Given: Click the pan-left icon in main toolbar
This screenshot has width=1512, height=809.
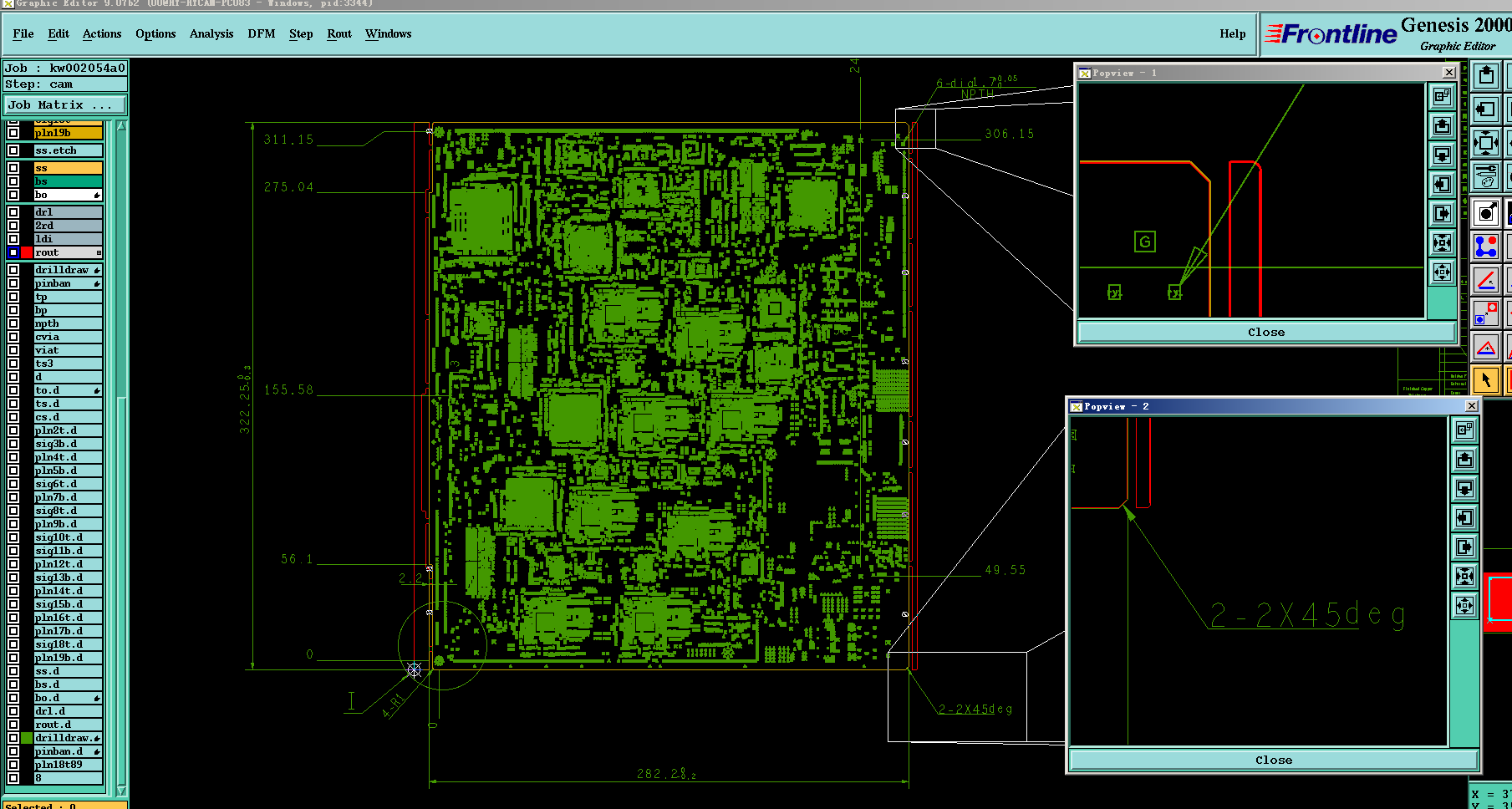Looking at the screenshot, I should [x=1485, y=109].
